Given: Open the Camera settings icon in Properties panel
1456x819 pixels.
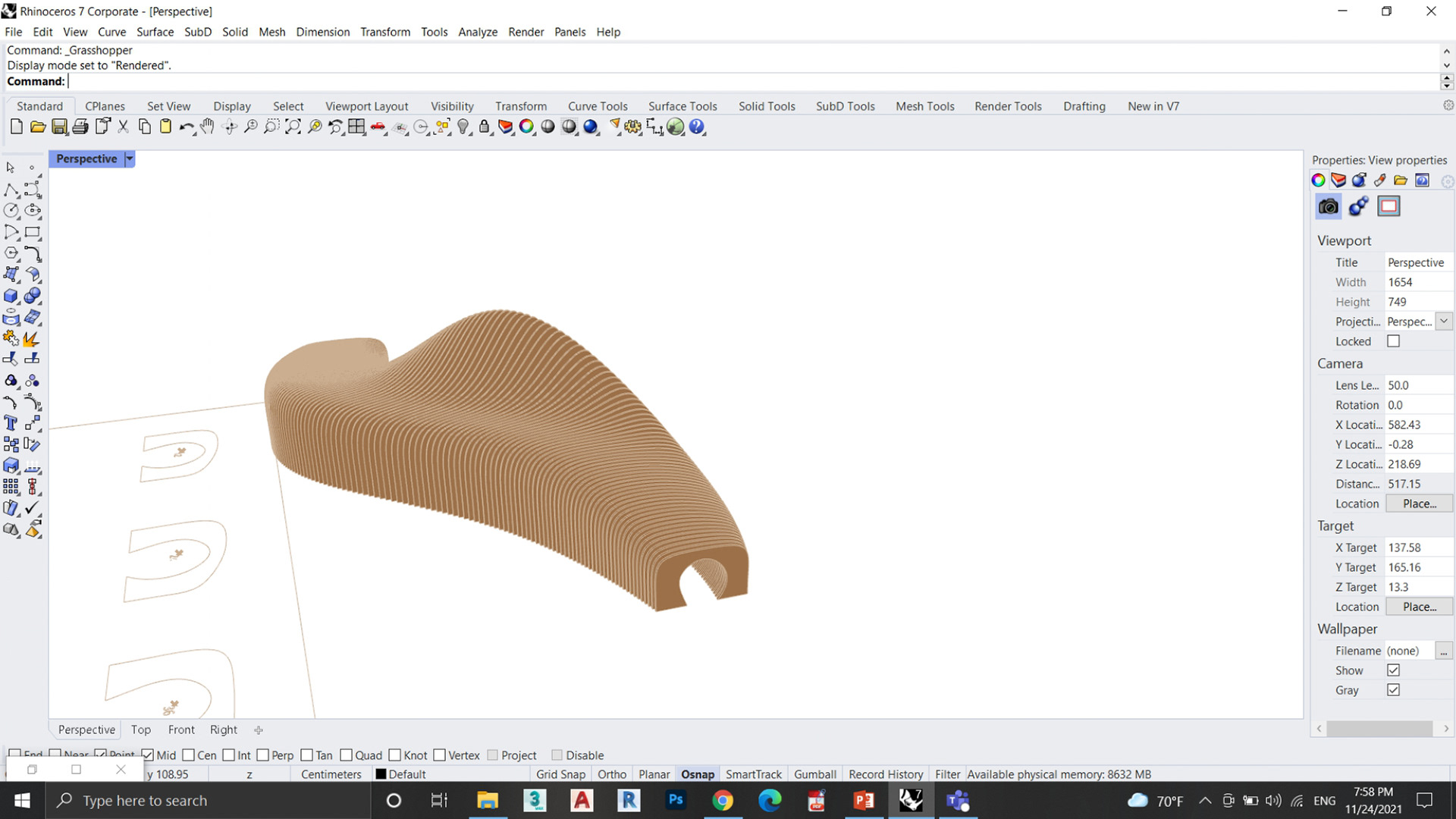Looking at the screenshot, I should 1327,206.
